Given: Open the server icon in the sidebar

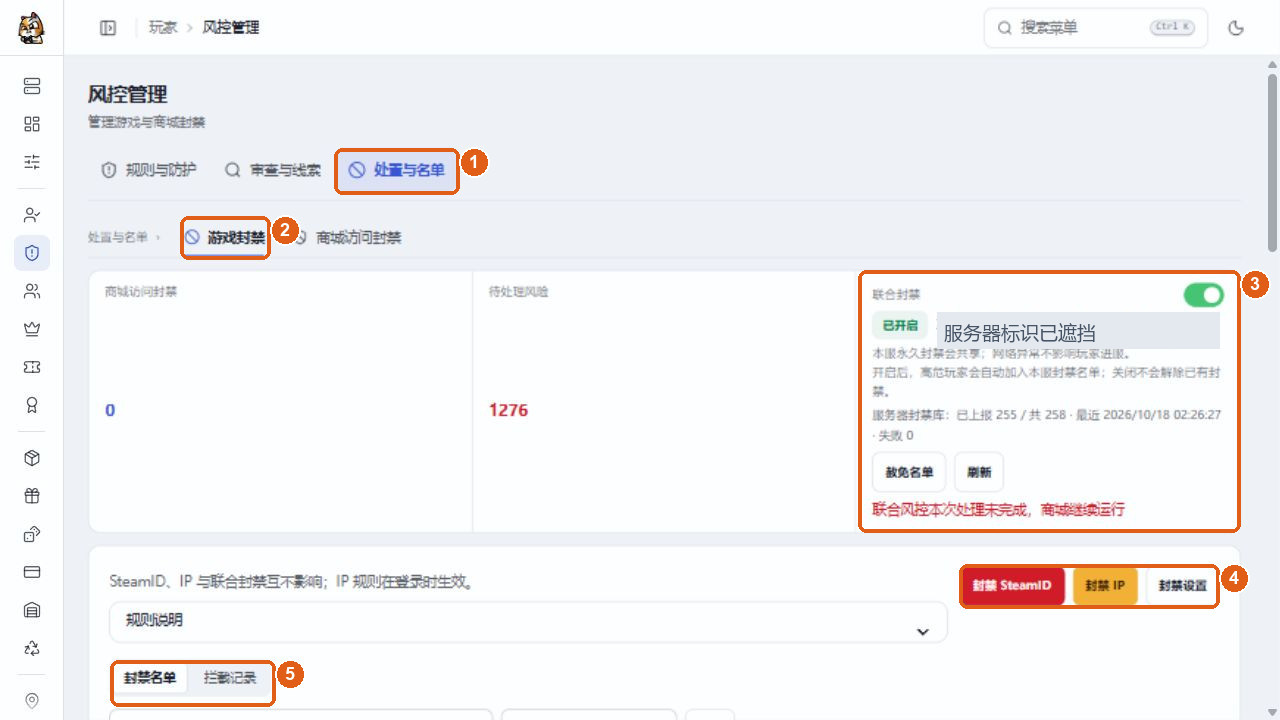Looking at the screenshot, I should point(32,86).
